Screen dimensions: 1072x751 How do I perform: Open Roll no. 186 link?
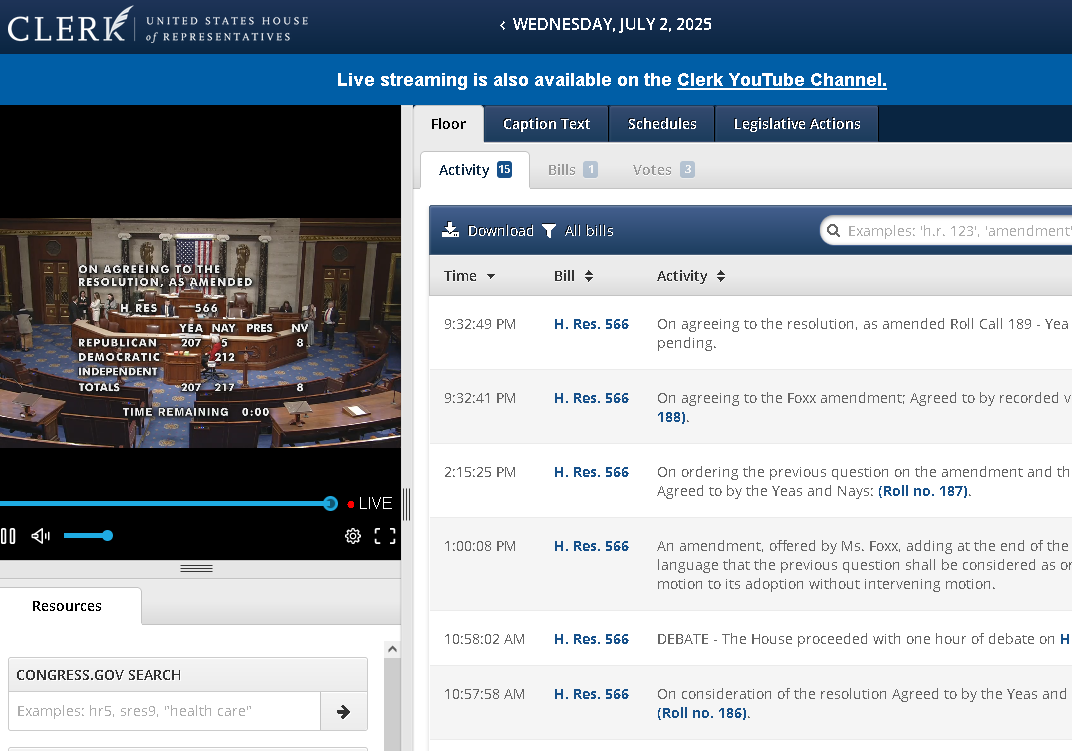702,713
